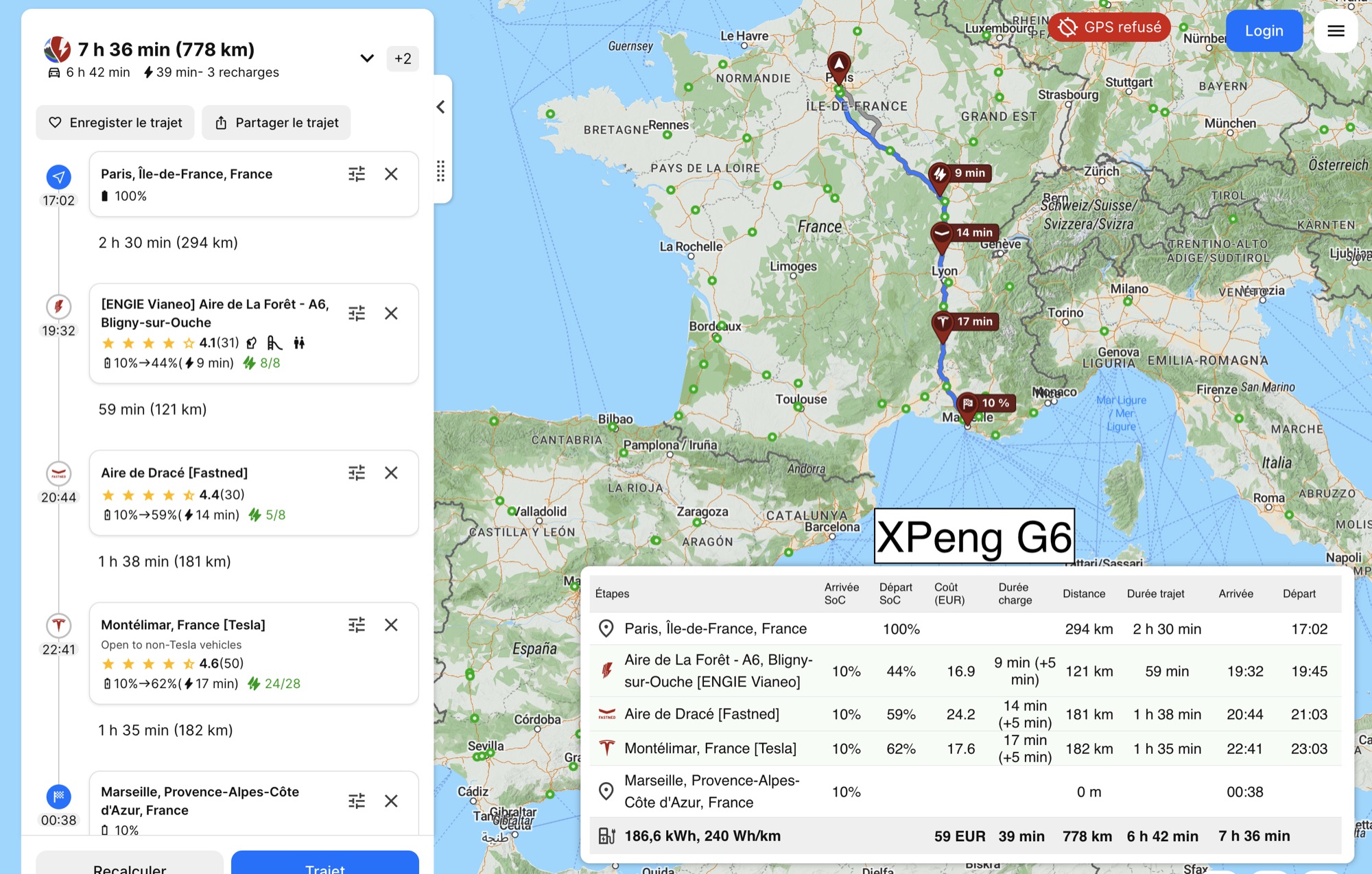Open the hamburger main menu
Screen dimensions: 1372x874
coord(1336,31)
